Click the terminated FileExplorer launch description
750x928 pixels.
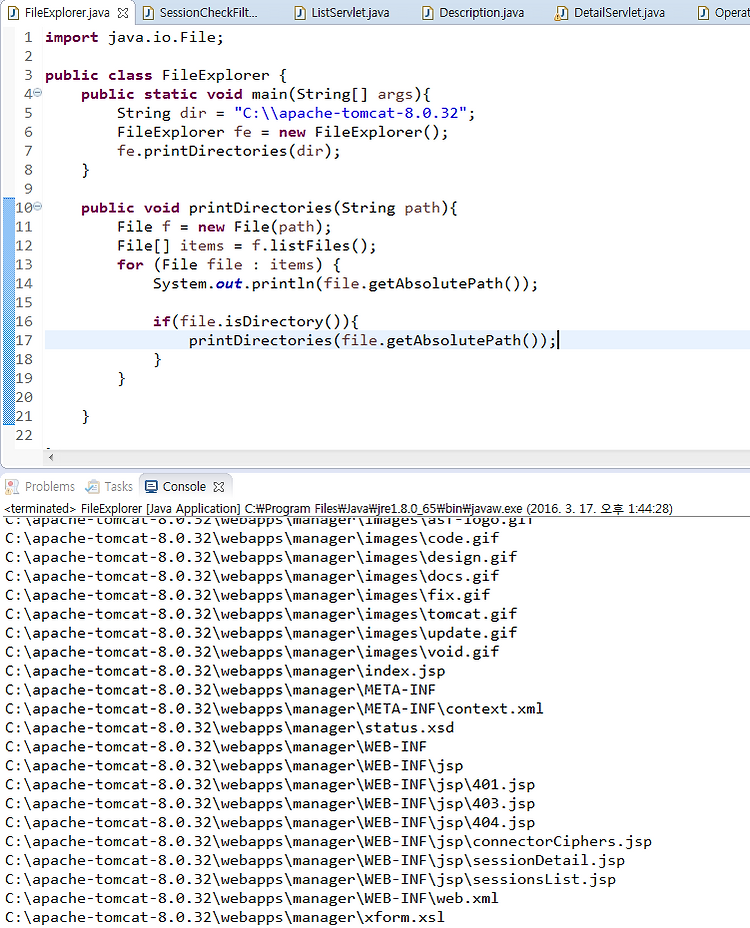coord(338,508)
